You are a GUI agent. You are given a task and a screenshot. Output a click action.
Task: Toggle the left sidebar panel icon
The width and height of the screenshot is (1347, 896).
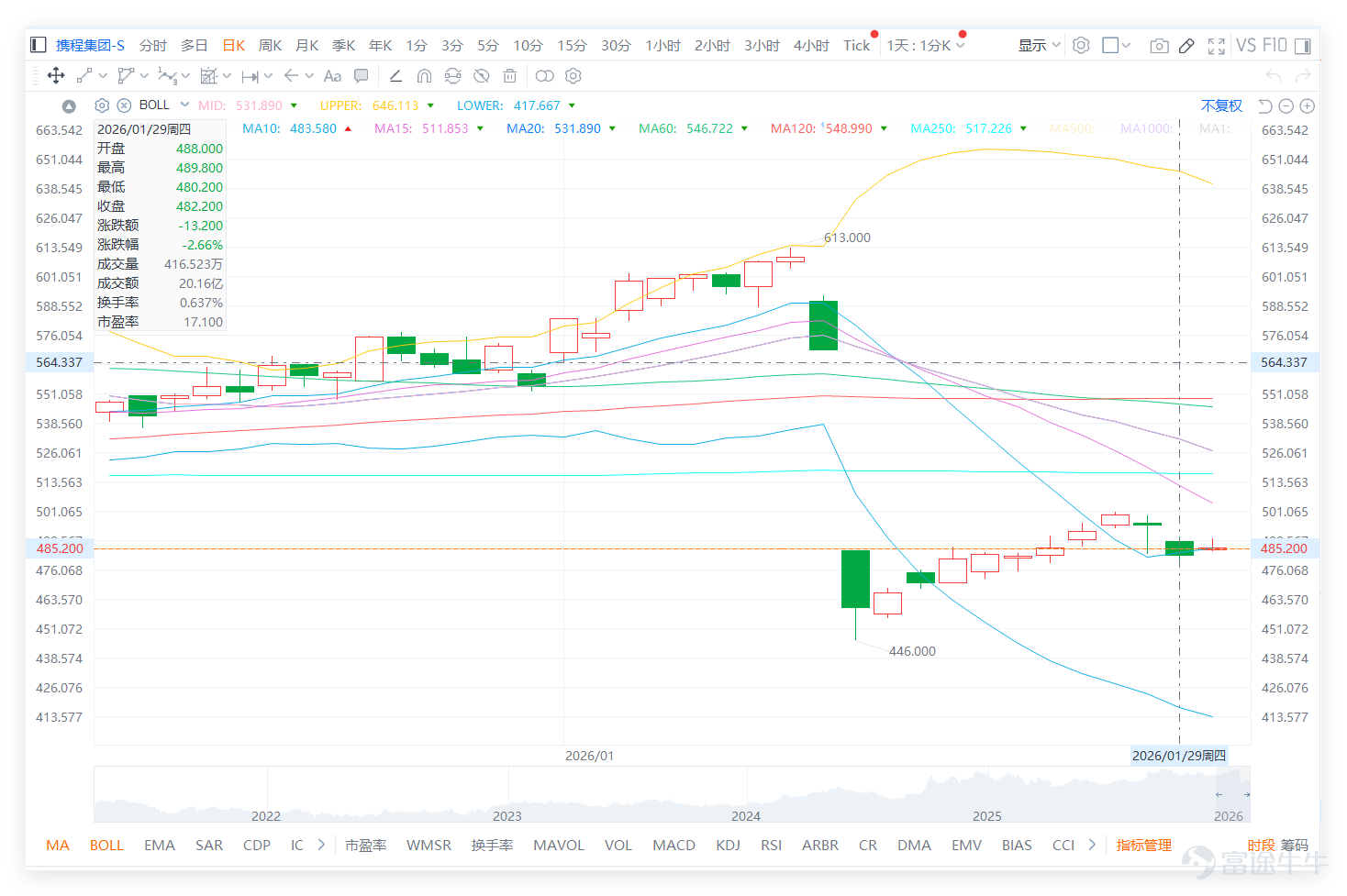(x=39, y=45)
